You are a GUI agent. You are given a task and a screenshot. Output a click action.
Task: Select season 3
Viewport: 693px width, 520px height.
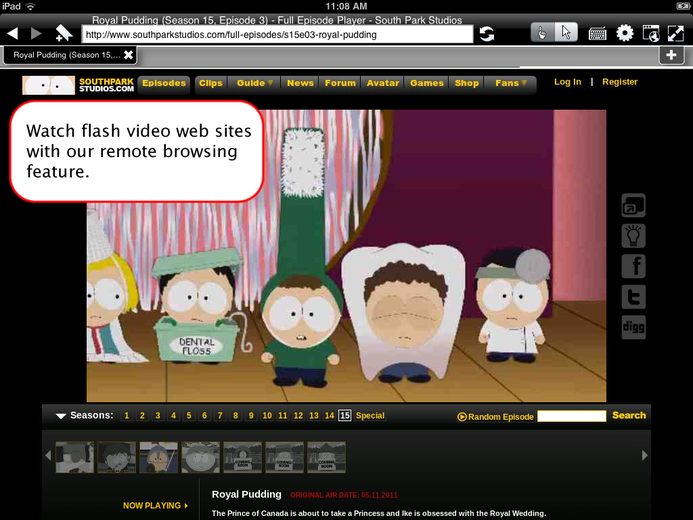tap(158, 416)
